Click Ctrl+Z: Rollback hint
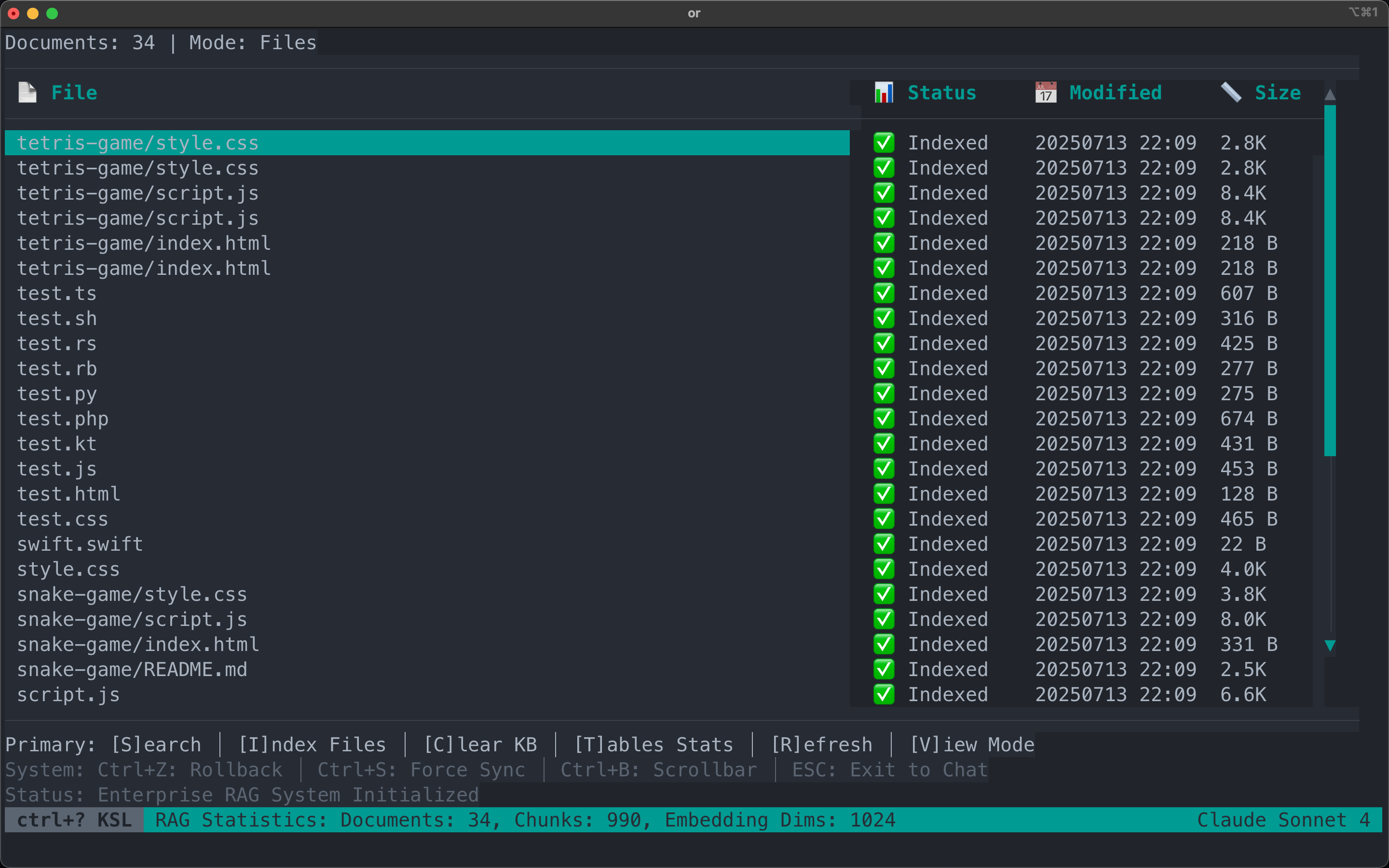The image size is (1389, 868). (190, 770)
